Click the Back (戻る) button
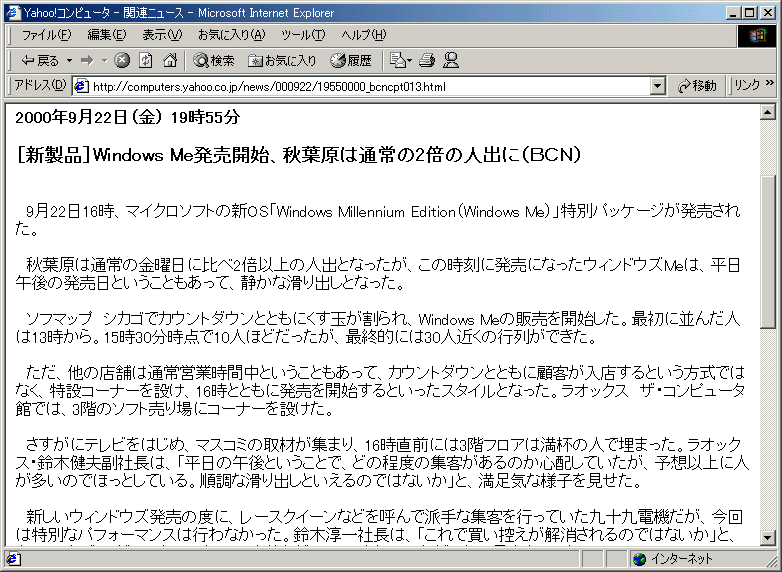Viewport: 782px width, 572px height. (40, 61)
